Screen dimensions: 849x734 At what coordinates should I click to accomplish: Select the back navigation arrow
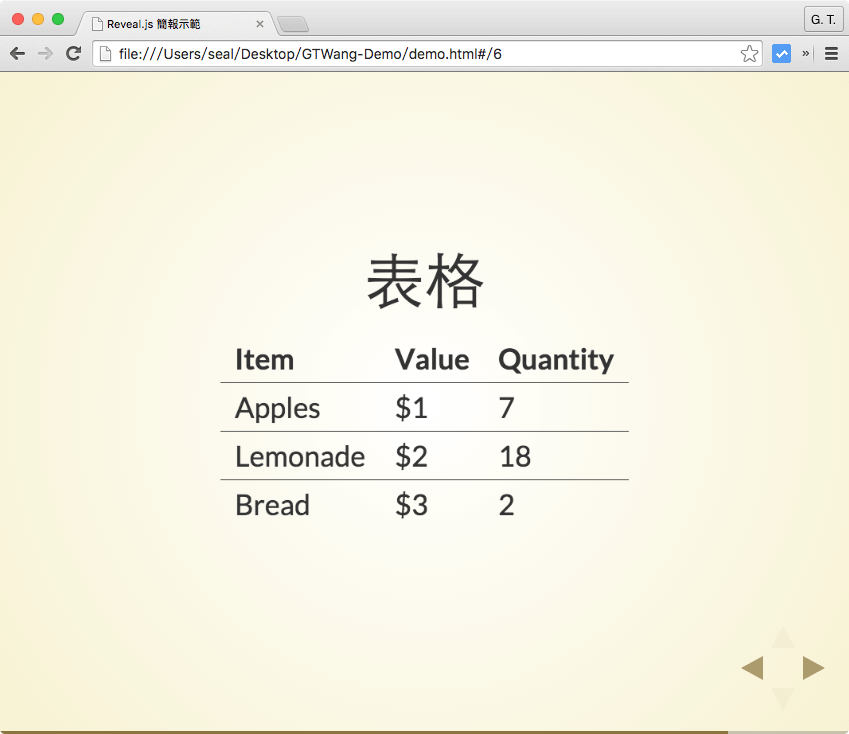17,53
